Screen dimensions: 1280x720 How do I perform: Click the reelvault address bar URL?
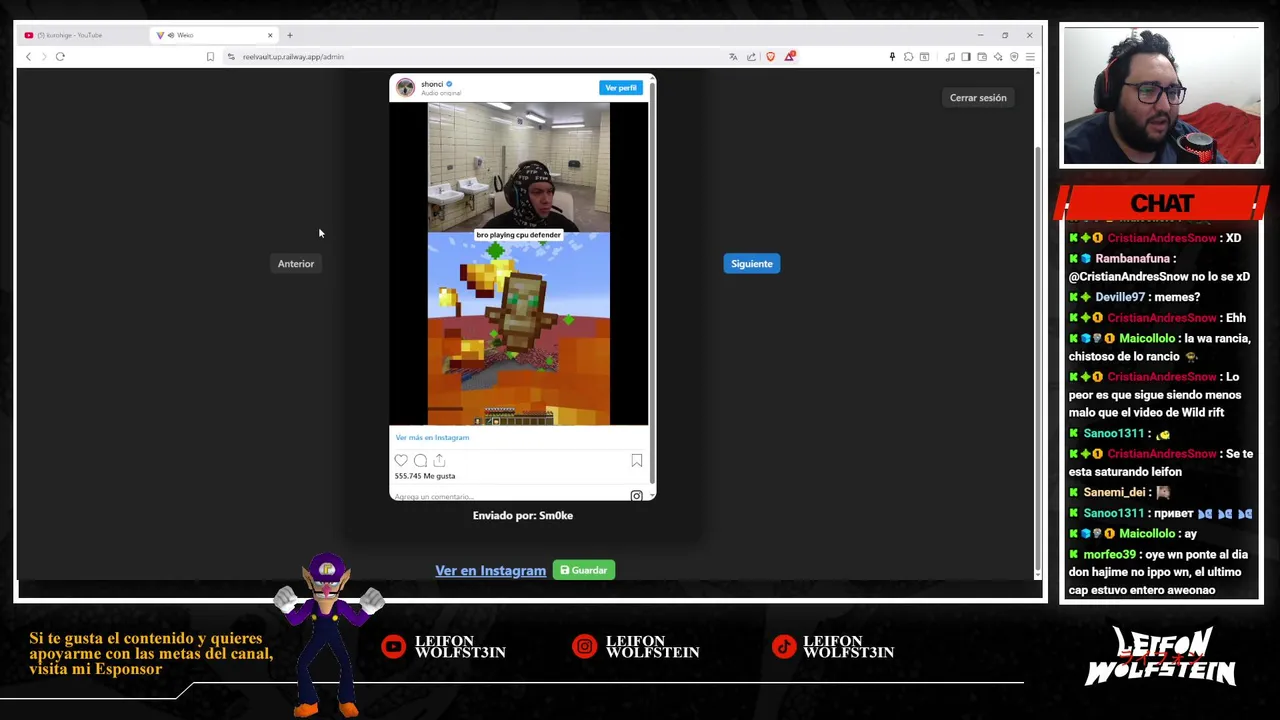[293, 57]
